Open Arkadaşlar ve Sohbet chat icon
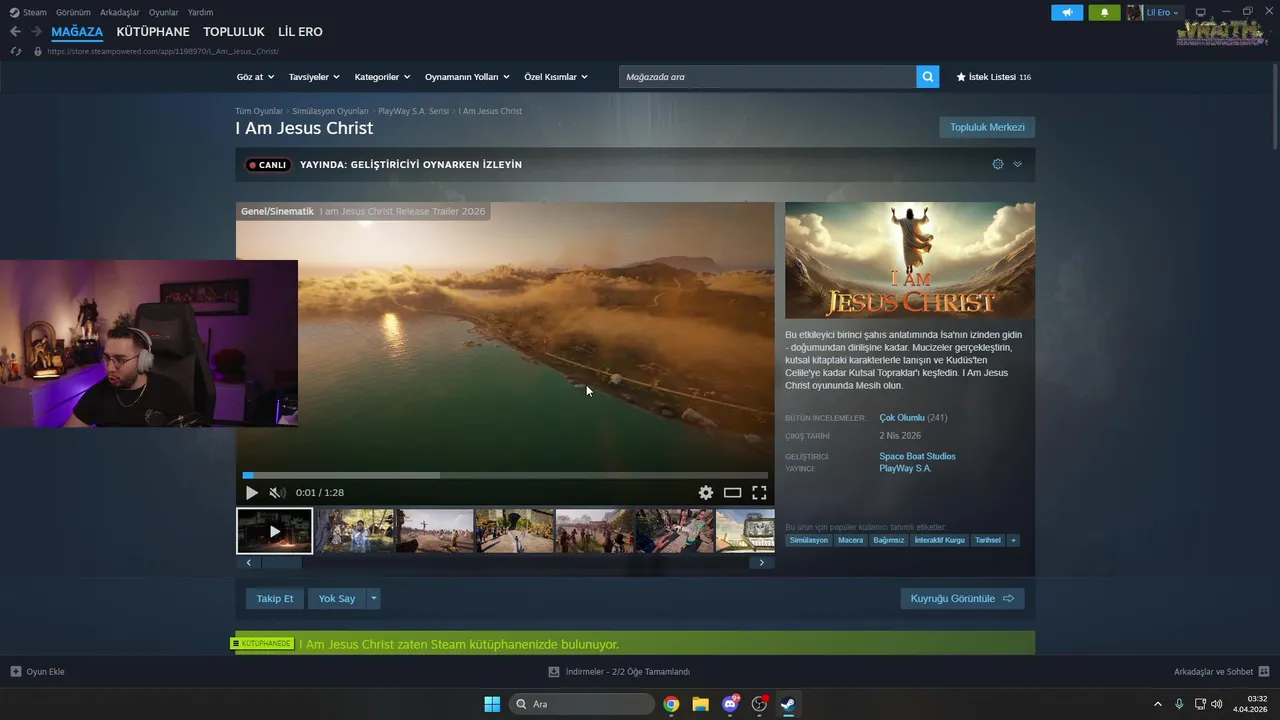 pyautogui.click(x=1264, y=671)
